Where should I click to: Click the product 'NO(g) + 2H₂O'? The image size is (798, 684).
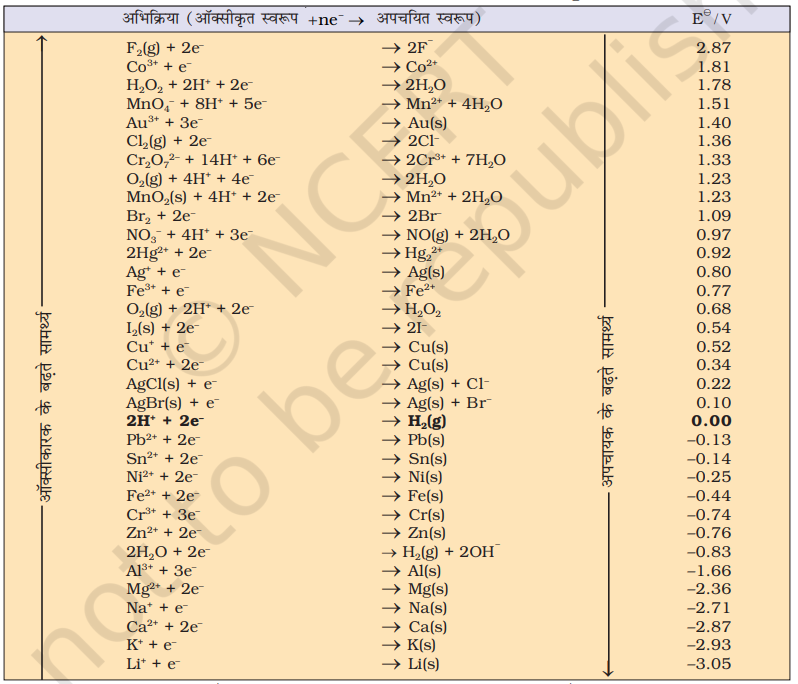(x=458, y=235)
